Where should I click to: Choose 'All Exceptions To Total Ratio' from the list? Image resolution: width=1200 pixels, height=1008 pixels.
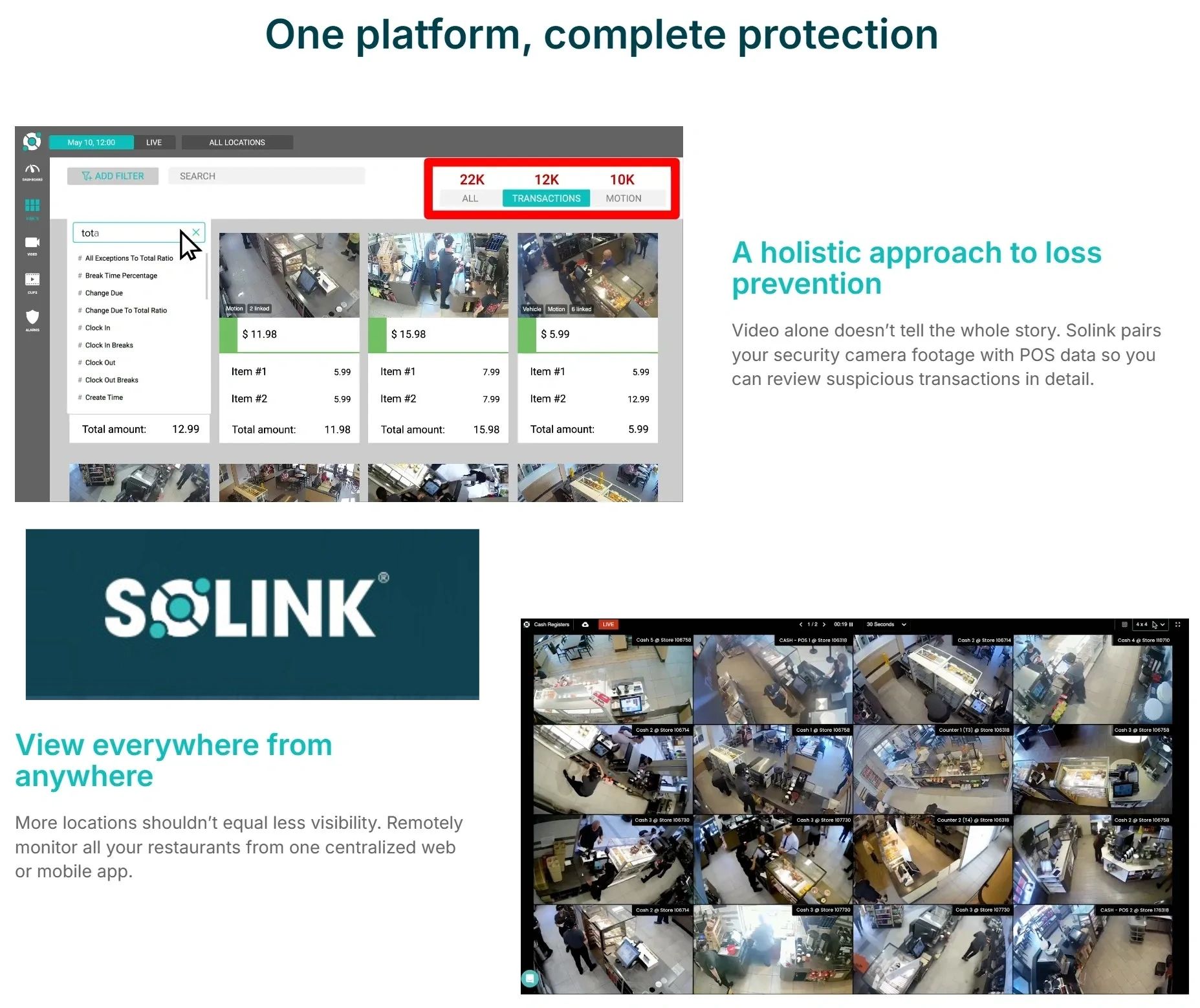point(129,258)
